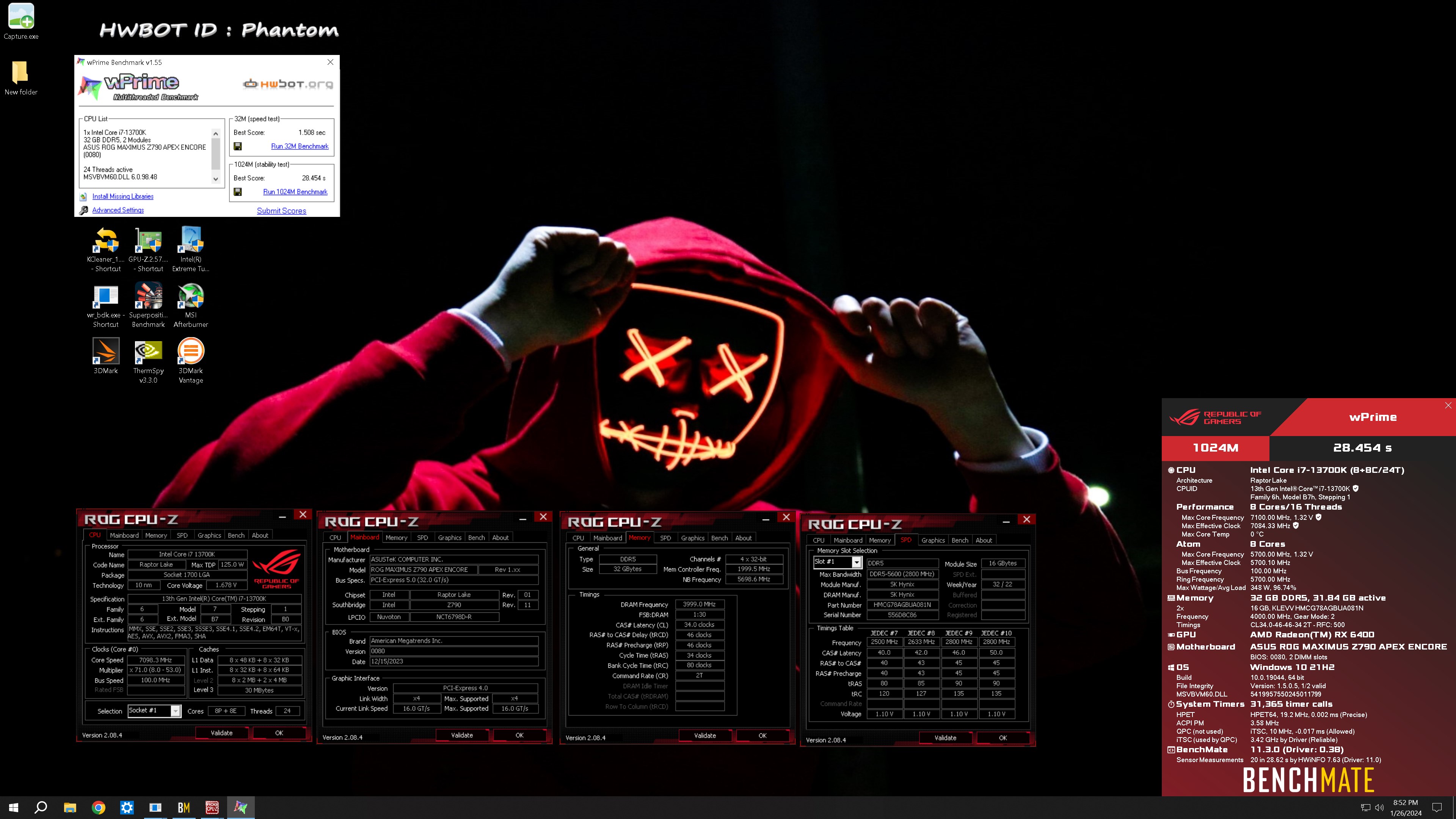Click the taskbar clock showing 8:52 PM
Screen dimensions: 1456x819
click(x=1405, y=808)
